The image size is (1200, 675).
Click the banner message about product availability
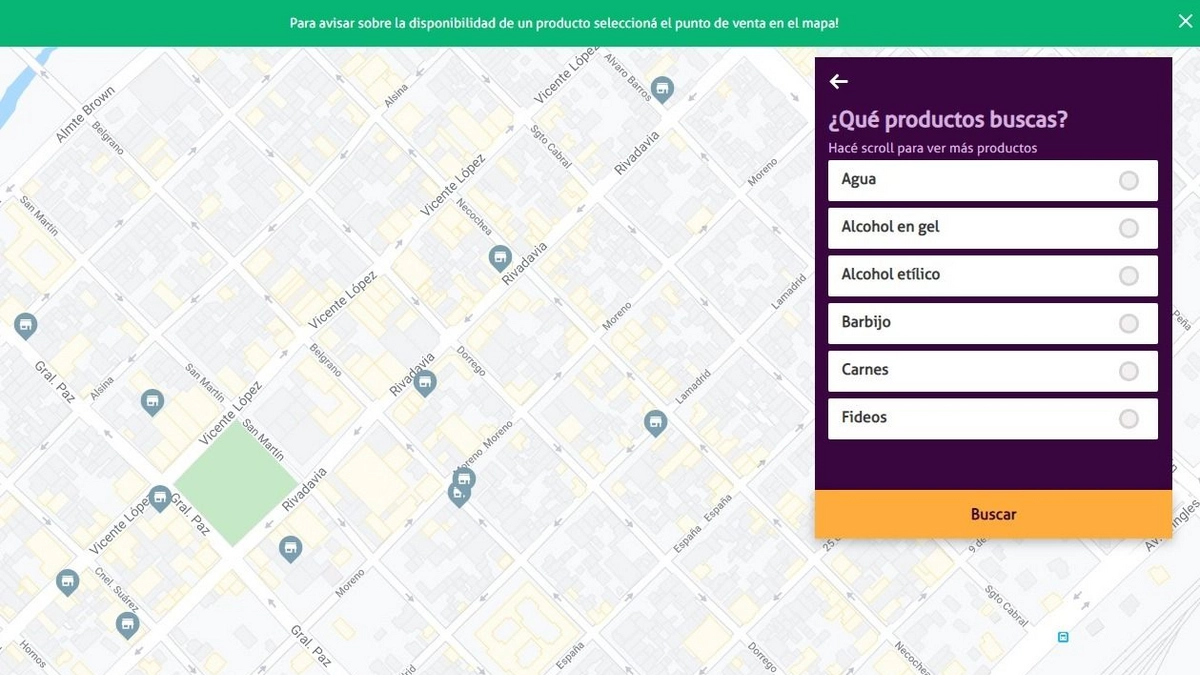coord(564,22)
